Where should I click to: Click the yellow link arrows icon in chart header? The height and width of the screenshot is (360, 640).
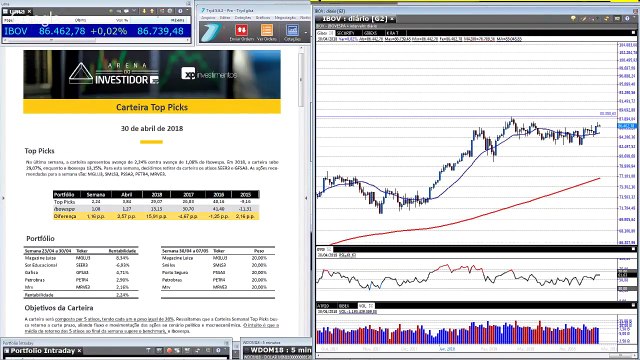[606, 18]
